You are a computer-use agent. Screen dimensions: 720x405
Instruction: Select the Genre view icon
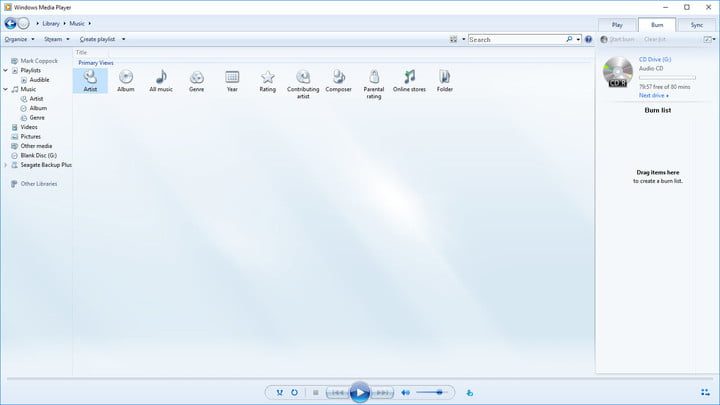pyautogui.click(x=197, y=78)
